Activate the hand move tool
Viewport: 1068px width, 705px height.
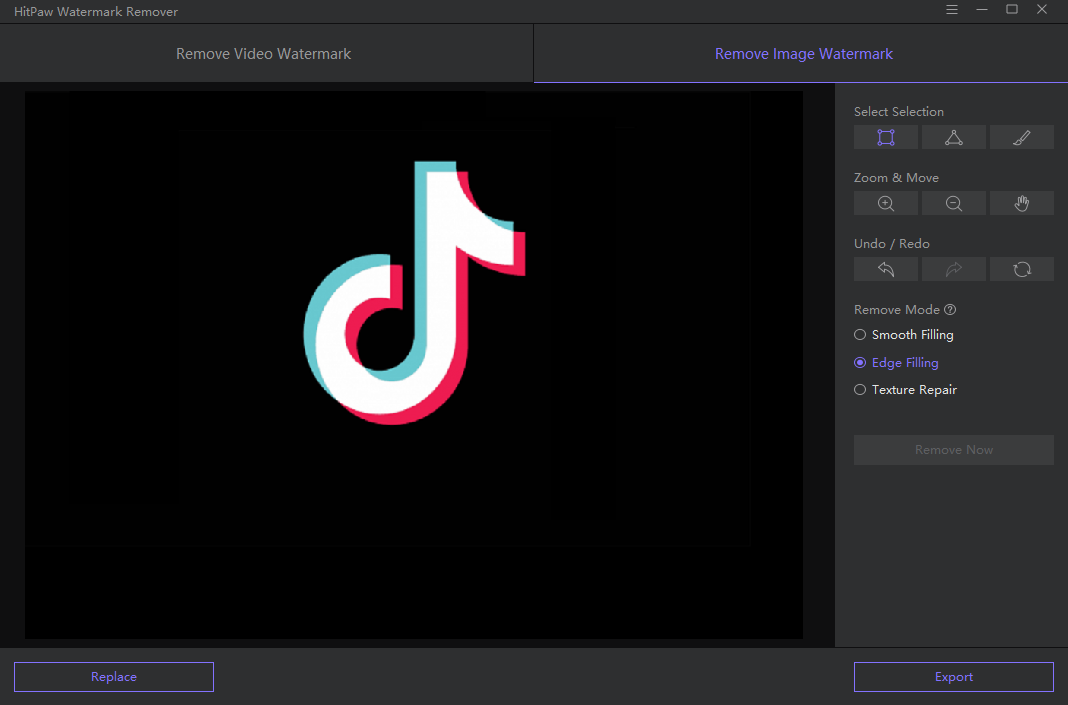tap(1022, 204)
